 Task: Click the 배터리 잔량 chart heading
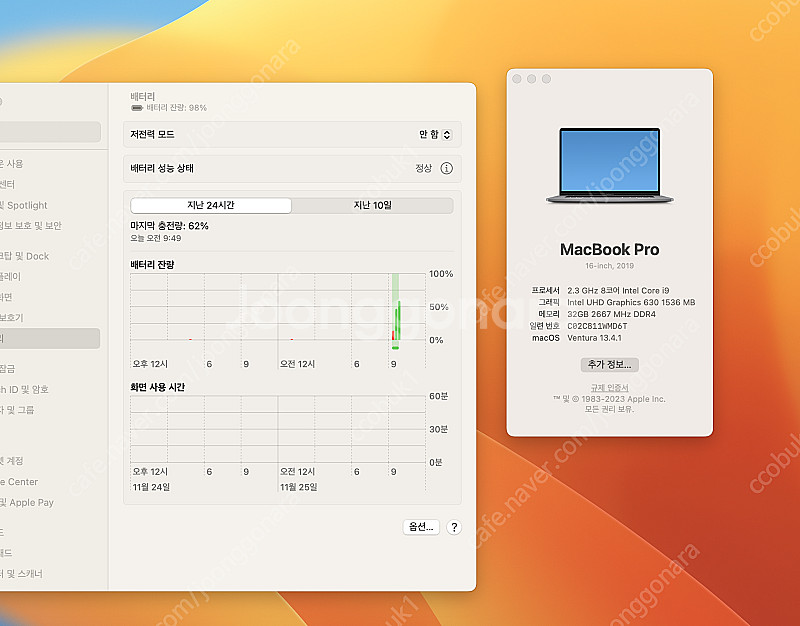click(152, 264)
